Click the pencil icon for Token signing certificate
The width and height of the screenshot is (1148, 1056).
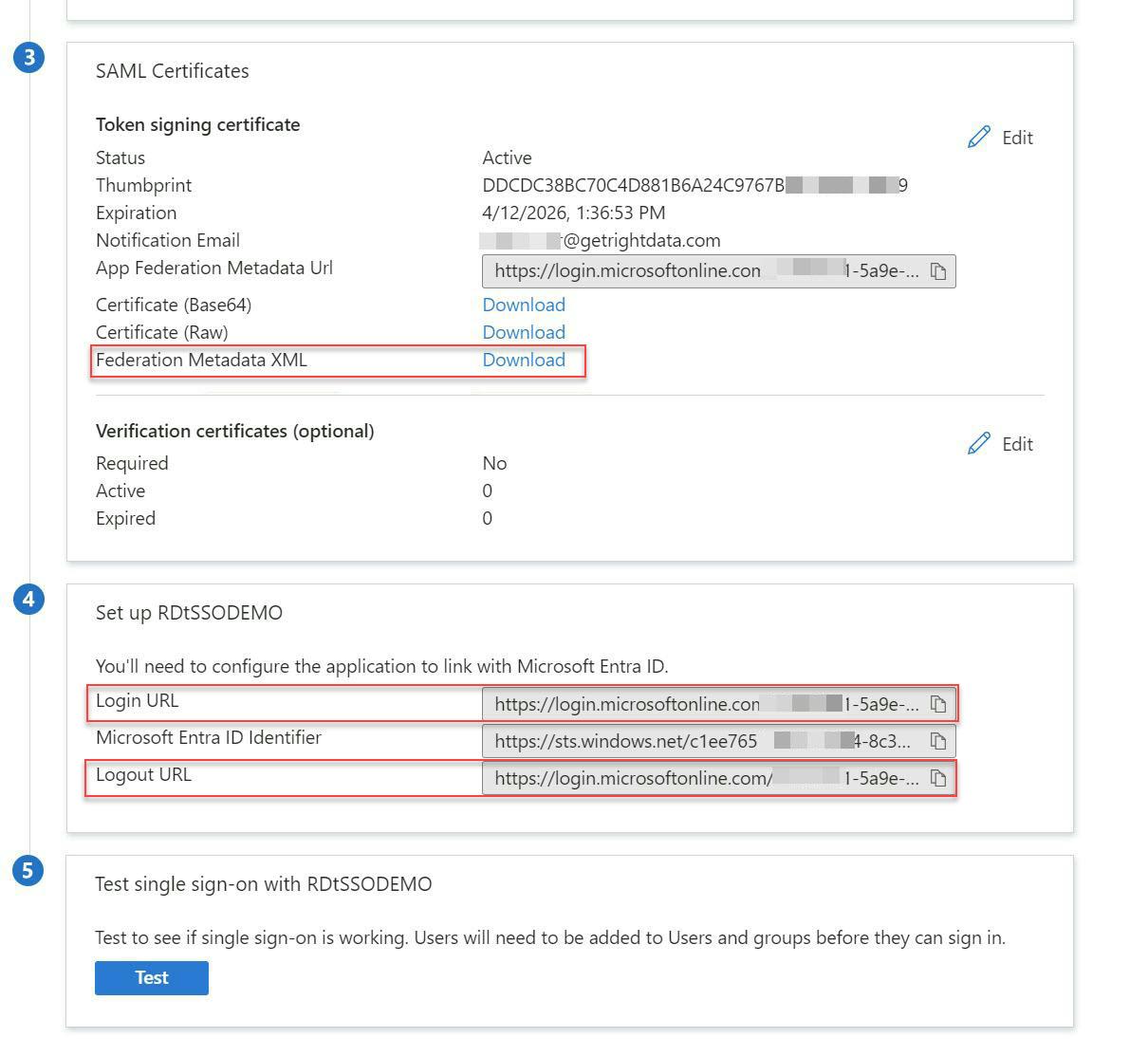point(979,138)
